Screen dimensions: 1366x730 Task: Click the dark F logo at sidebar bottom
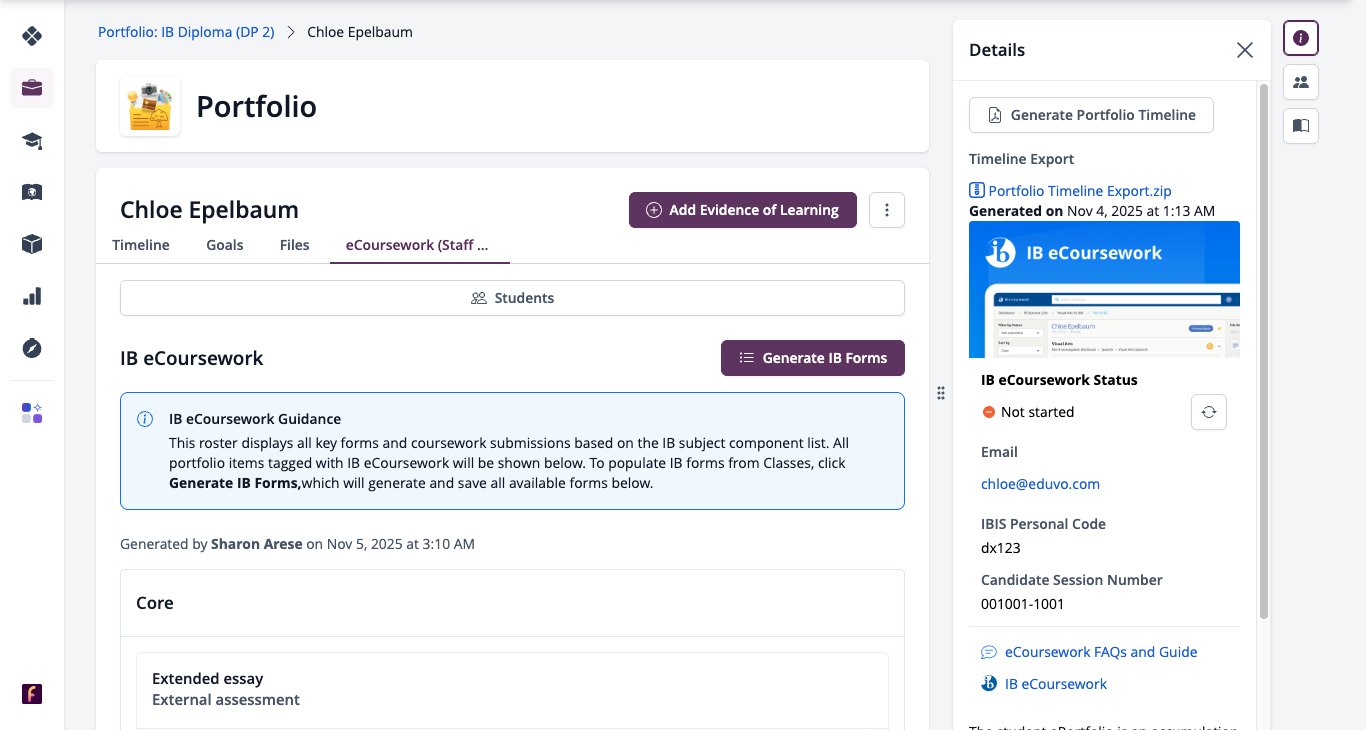click(32, 694)
